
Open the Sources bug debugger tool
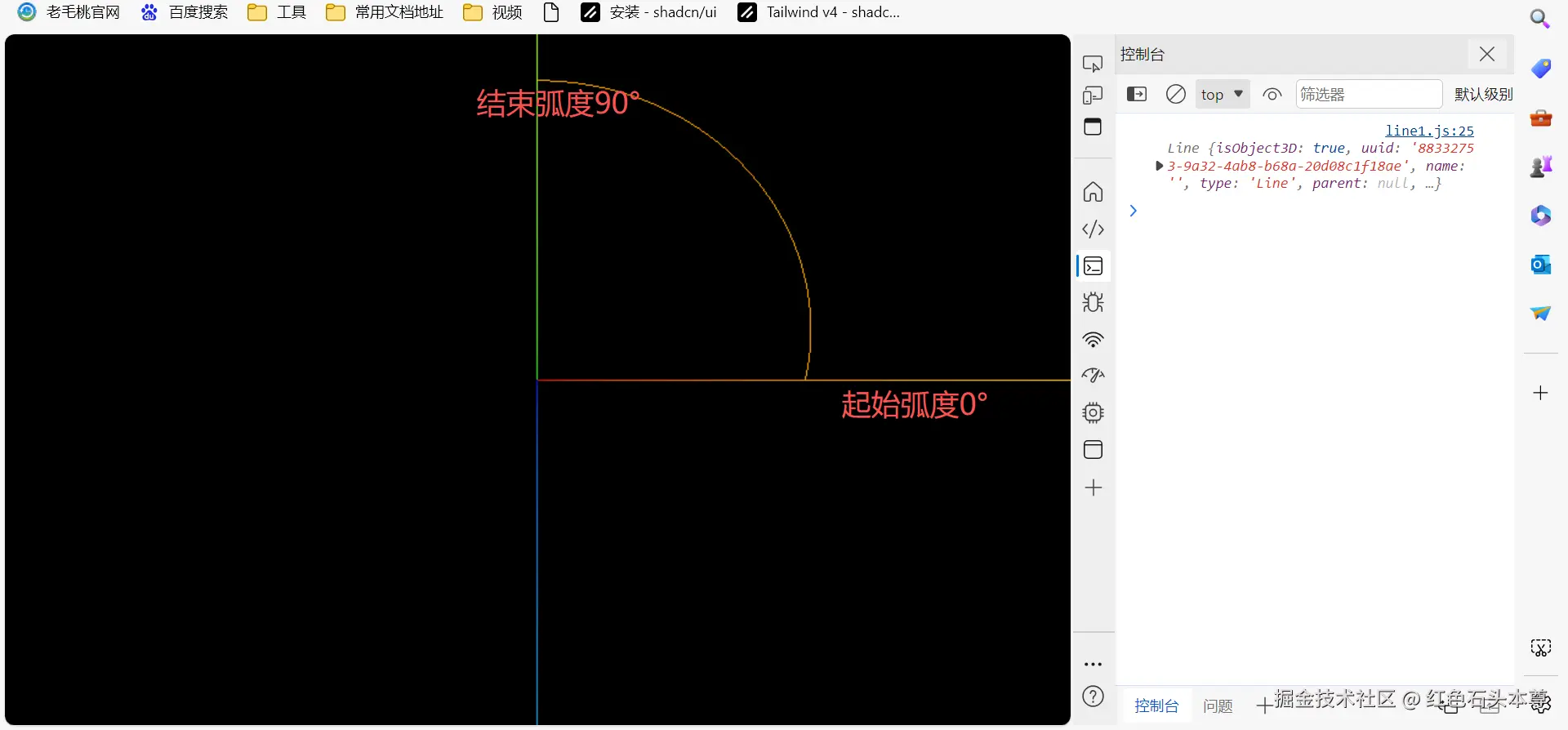point(1093,303)
